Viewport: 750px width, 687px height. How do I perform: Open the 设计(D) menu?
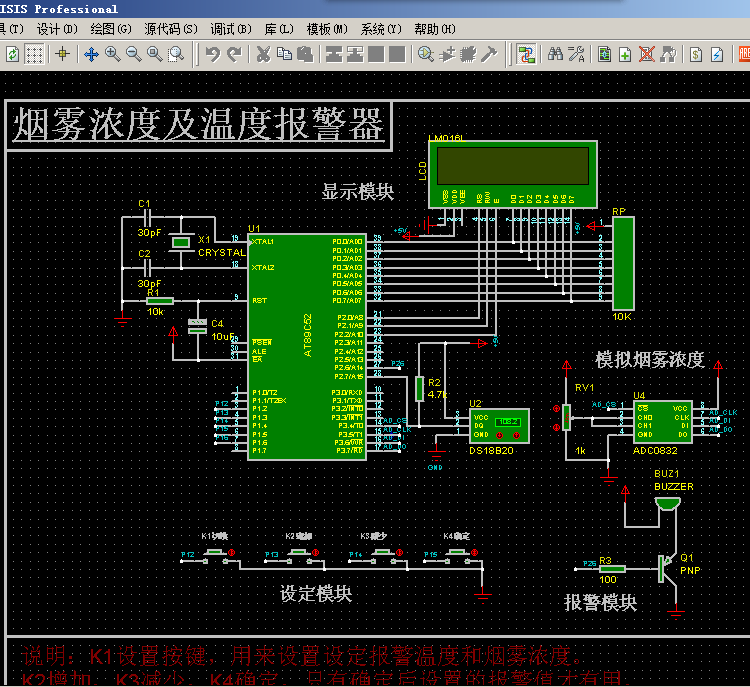pyautogui.click(x=57, y=29)
